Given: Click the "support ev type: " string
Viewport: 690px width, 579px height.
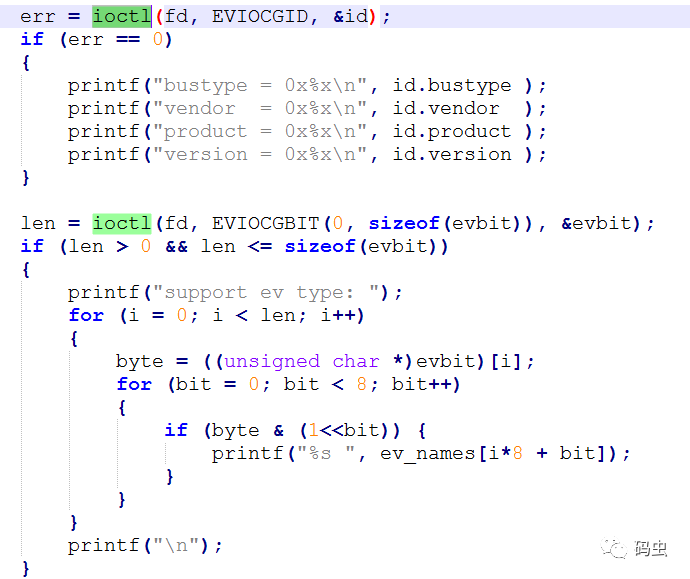Looking at the screenshot, I should click(266, 293).
